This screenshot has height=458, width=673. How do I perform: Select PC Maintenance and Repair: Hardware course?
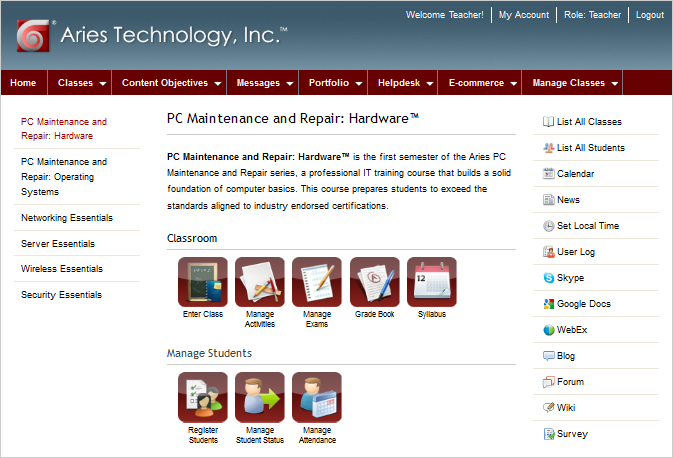tap(64, 129)
